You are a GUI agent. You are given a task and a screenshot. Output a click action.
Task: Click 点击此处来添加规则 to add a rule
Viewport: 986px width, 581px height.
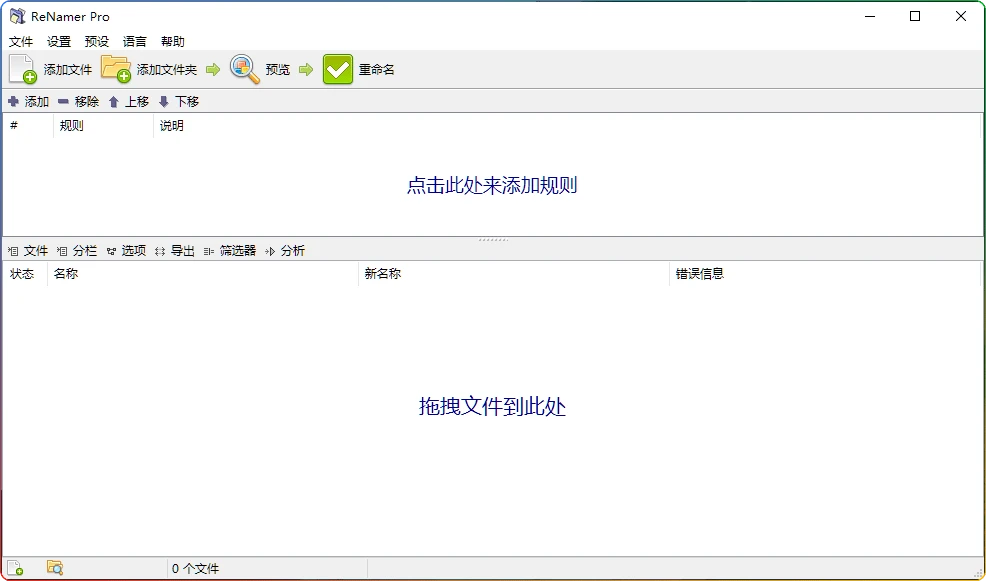tap(491, 185)
